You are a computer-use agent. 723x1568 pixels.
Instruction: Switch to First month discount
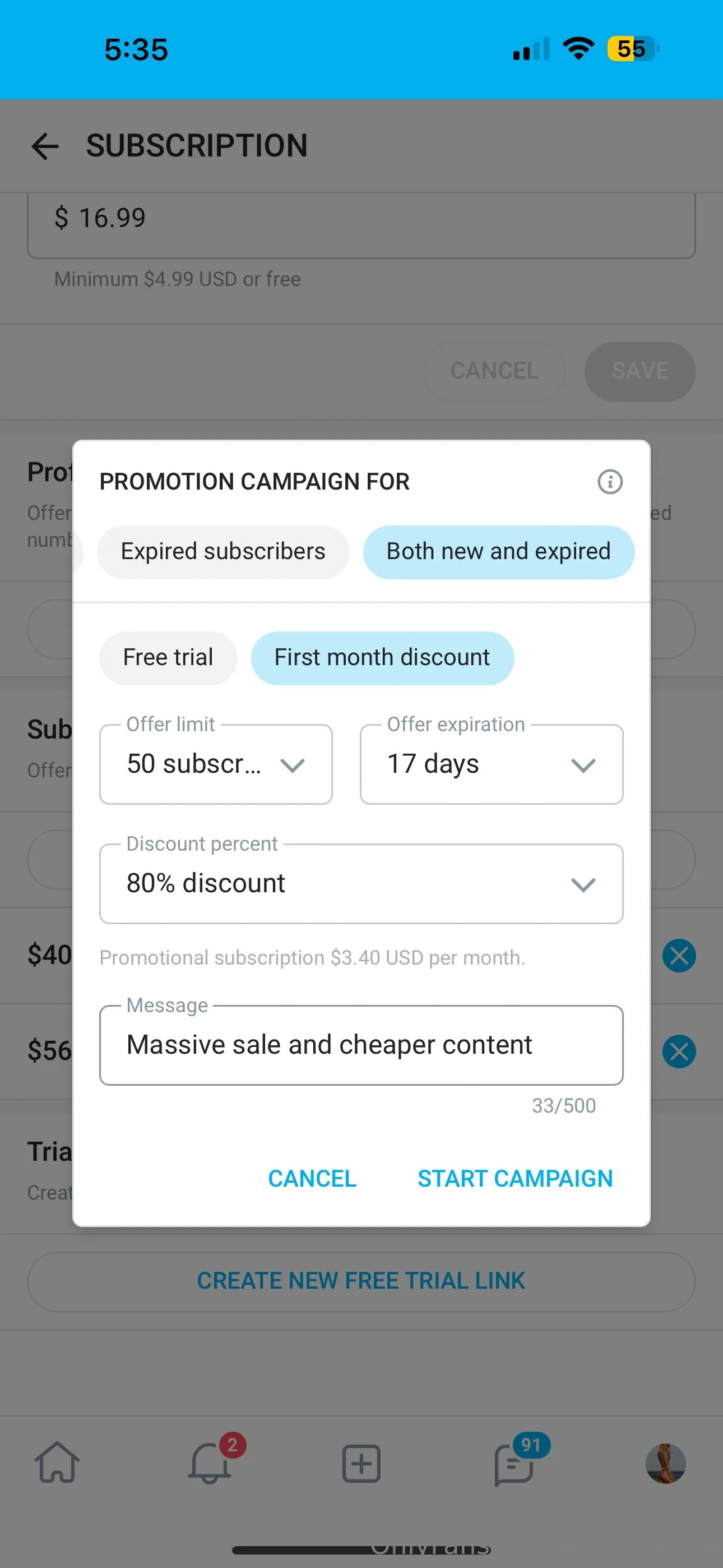click(x=382, y=657)
